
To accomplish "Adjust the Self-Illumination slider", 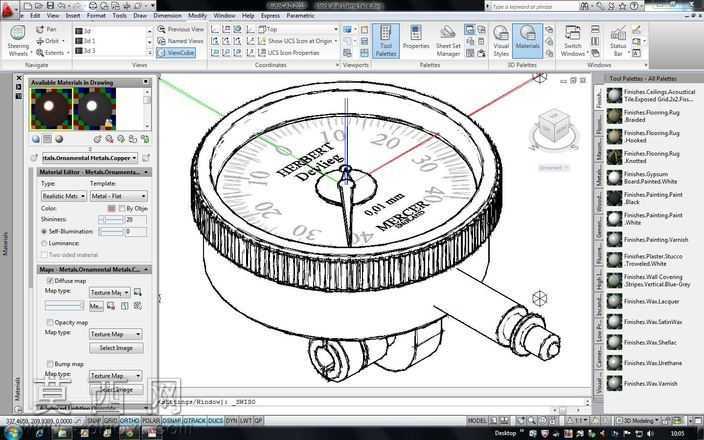I will click(x=110, y=232).
